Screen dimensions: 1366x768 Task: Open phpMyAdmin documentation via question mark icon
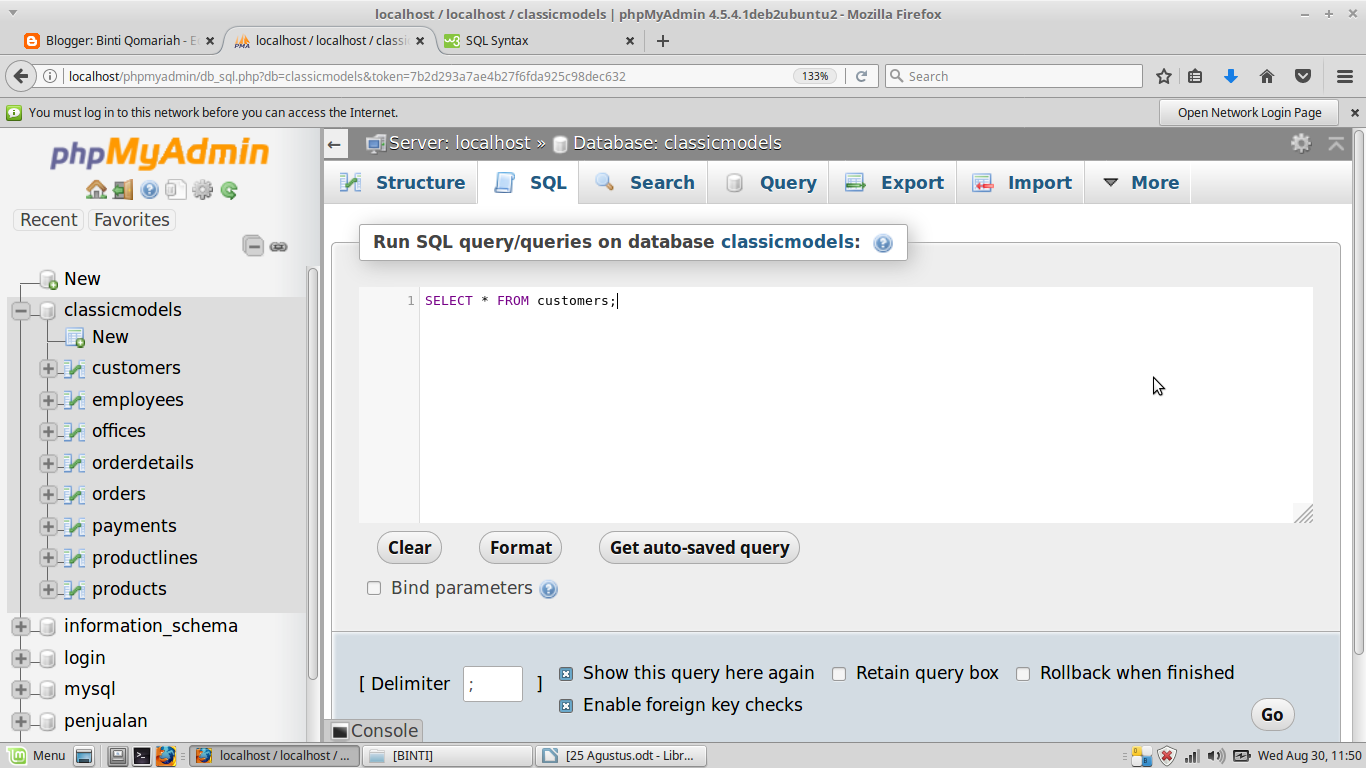point(150,188)
